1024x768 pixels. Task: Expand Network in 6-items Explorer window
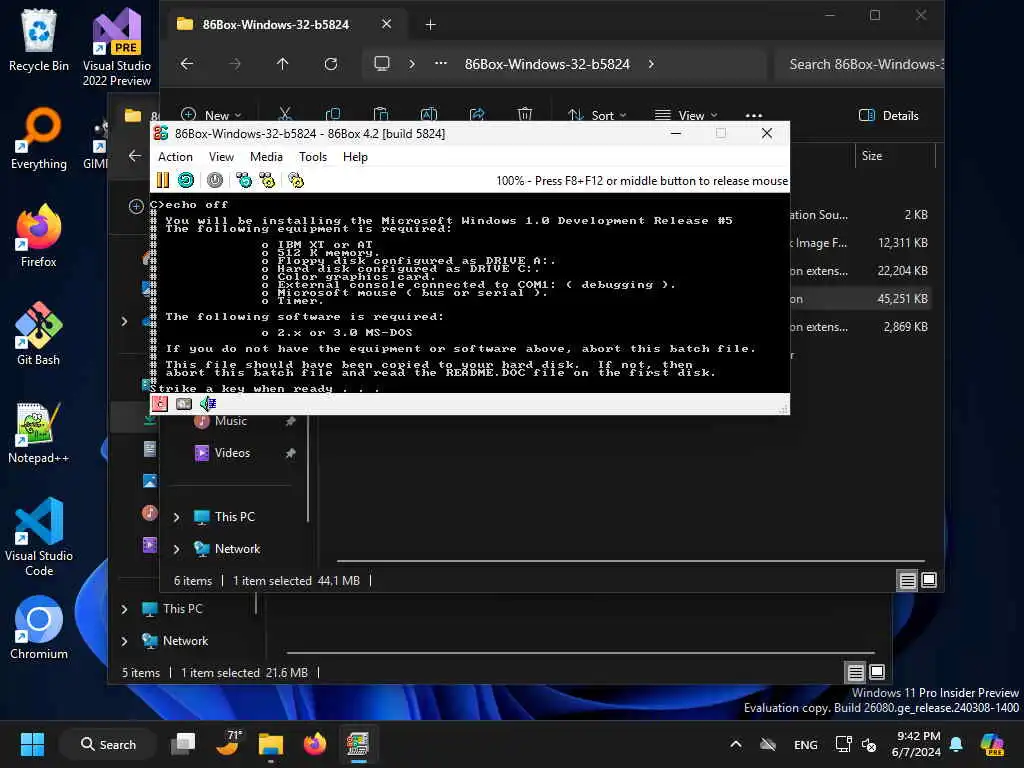coord(176,549)
